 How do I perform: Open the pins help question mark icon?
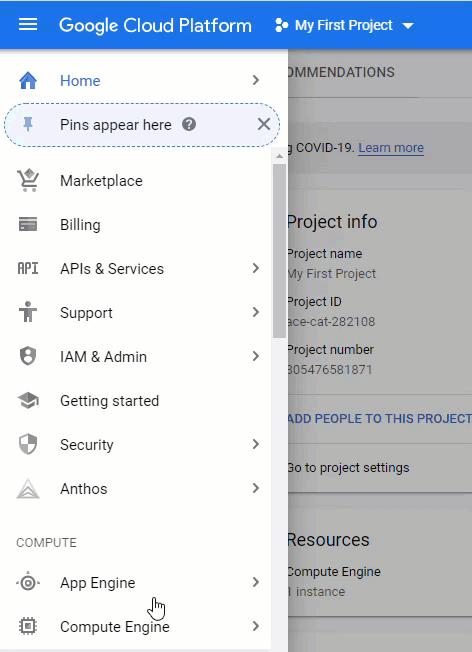click(189, 124)
